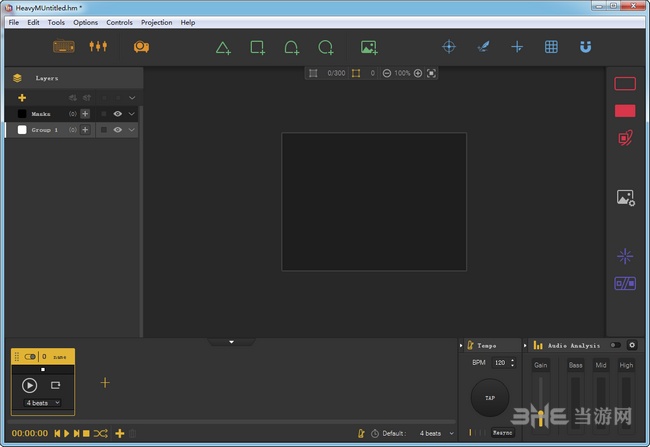This screenshot has width=650, height=447.
Task: Toggle the blue grid icon
Action: click(x=551, y=46)
